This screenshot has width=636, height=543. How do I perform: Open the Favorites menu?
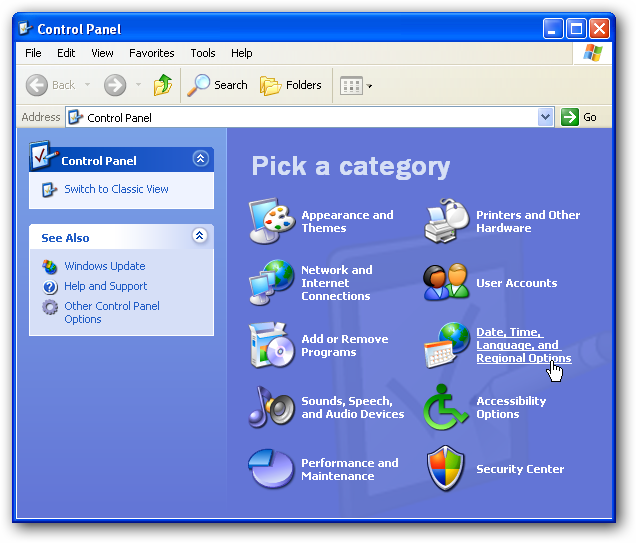(x=152, y=53)
